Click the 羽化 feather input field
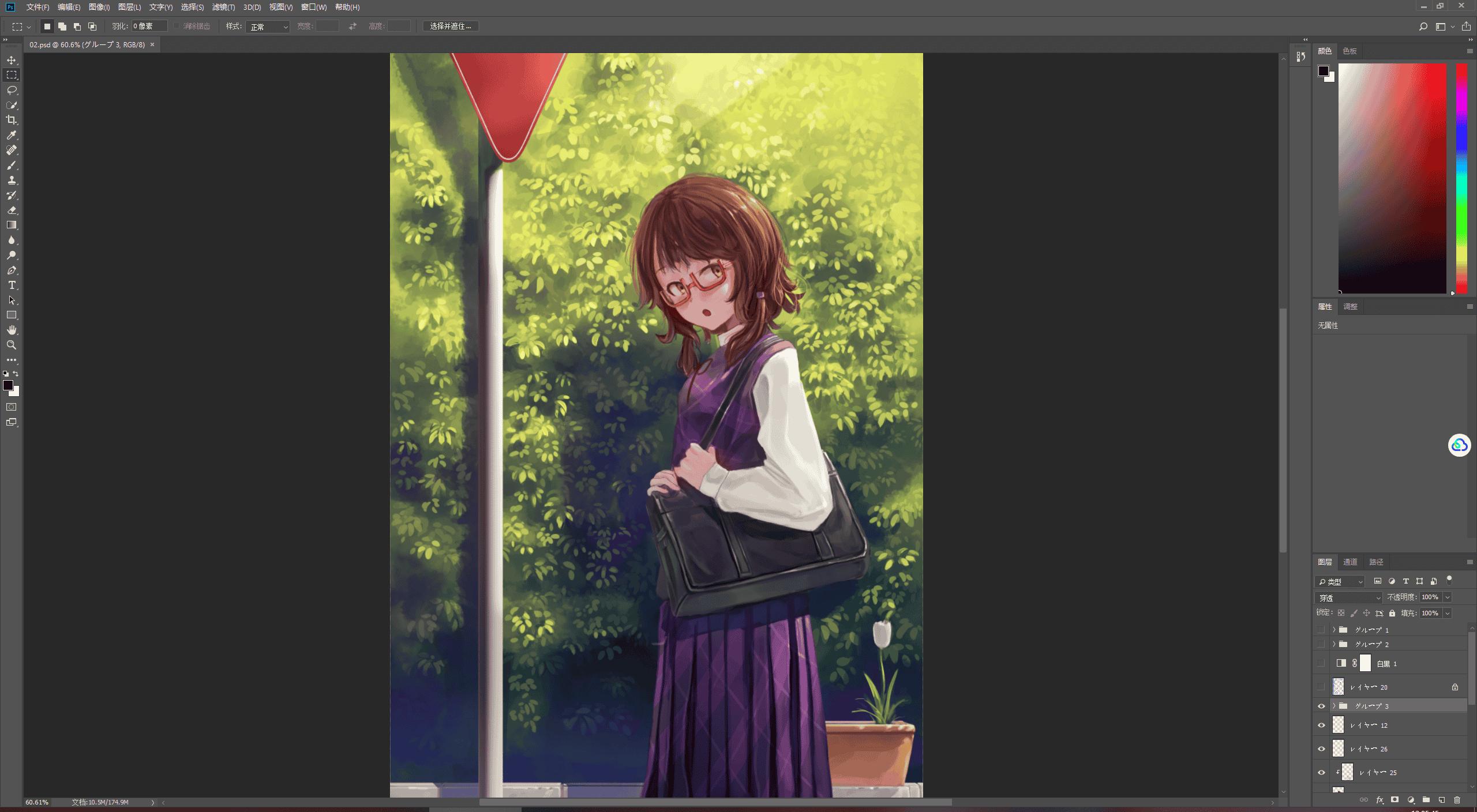Image resolution: width=1477 pixels, height=812 pixels. pos(149,27)
